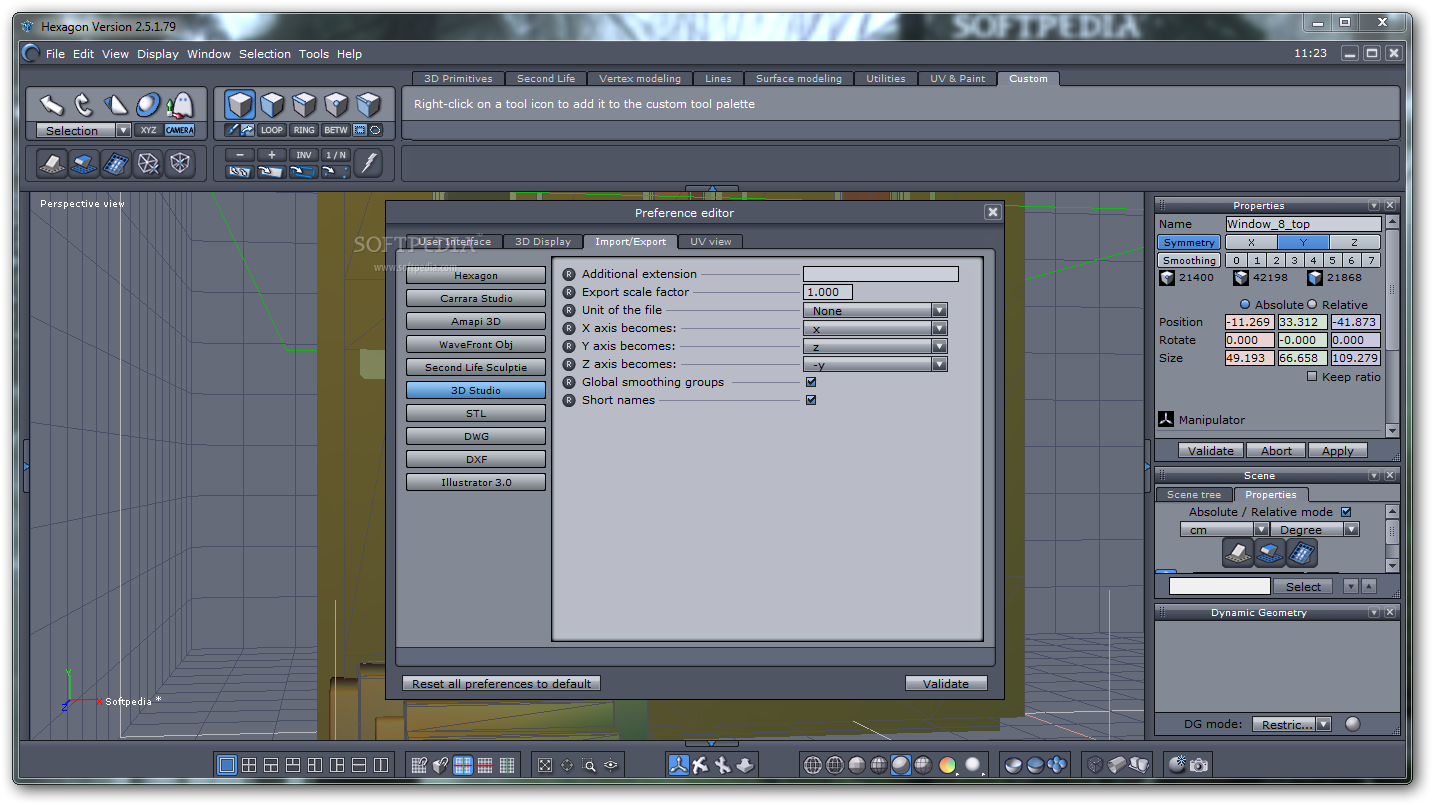The image size is (1433, 805).
Task: Activate object selection mode cube
Action: 240,104
